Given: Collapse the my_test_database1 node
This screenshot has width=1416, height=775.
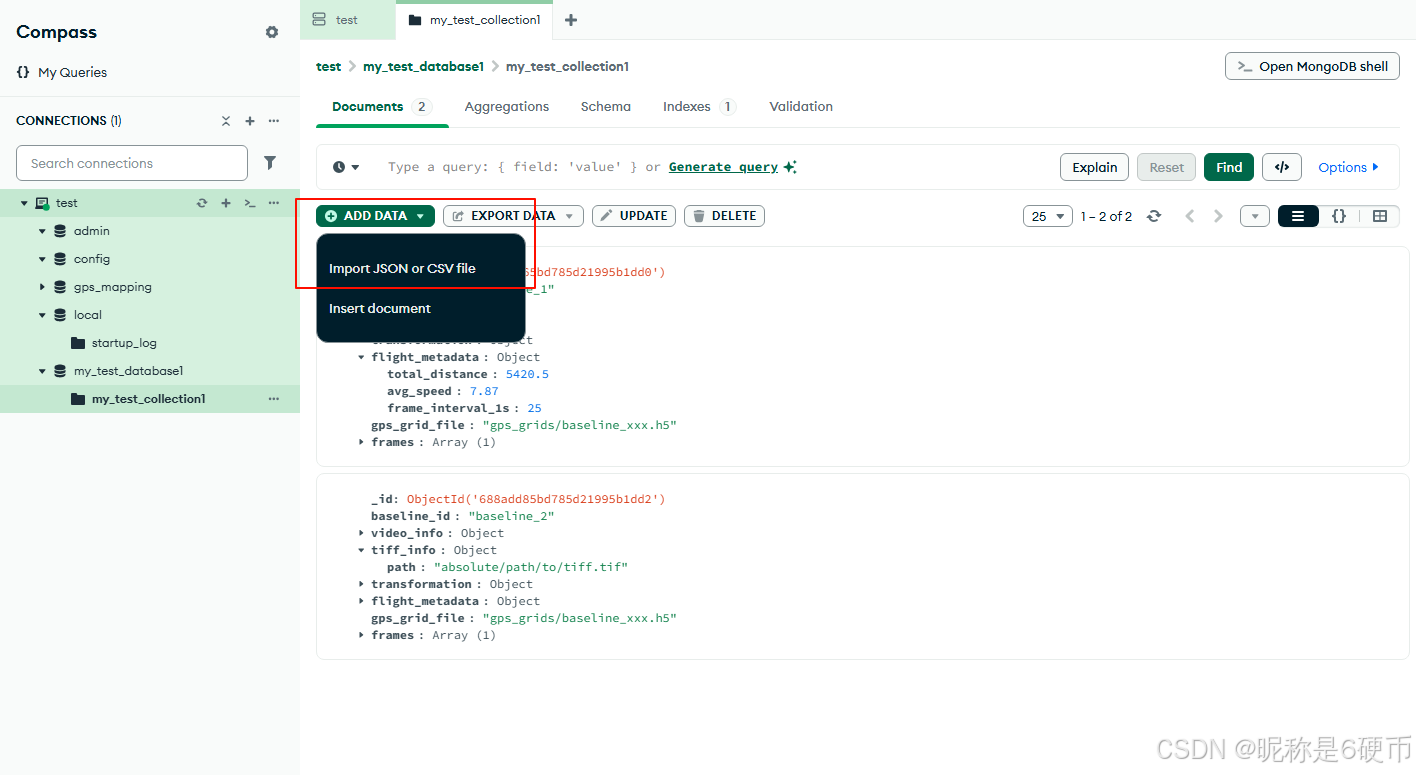Looking at the screenshot, I should coord(43,371).
